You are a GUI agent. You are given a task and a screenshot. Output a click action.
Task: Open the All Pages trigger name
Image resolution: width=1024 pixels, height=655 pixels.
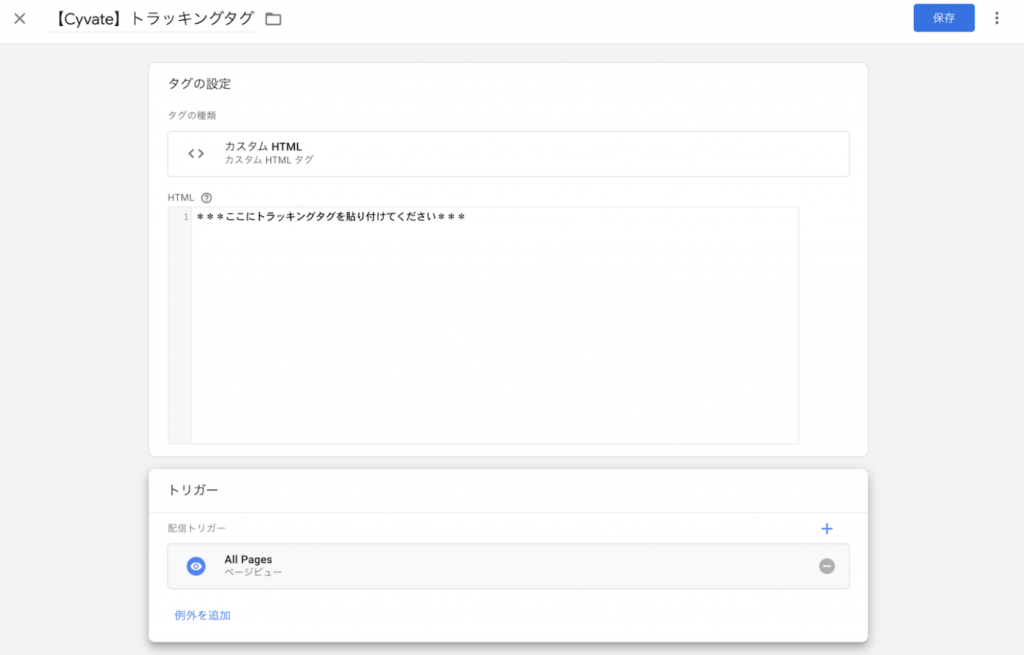[248, 559]
